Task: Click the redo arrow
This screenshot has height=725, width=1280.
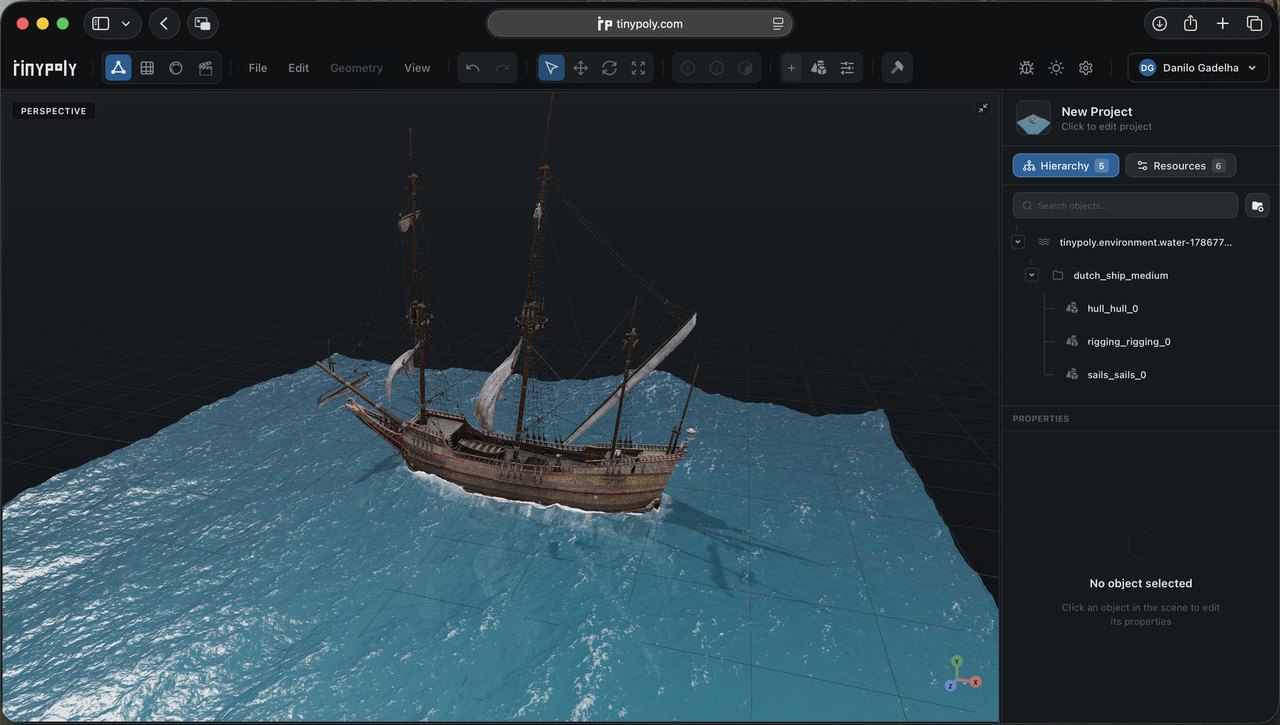Action: point(502,68)
